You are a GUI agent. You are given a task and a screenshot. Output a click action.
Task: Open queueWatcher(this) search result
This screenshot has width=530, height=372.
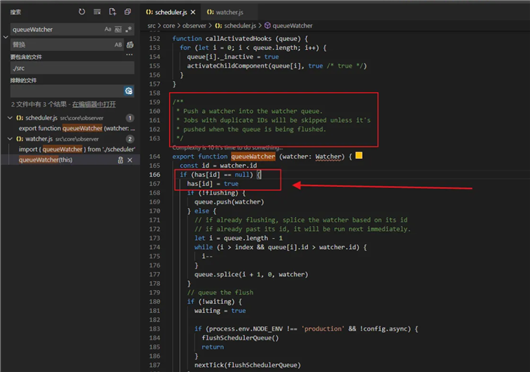click(x=45, y=160)
